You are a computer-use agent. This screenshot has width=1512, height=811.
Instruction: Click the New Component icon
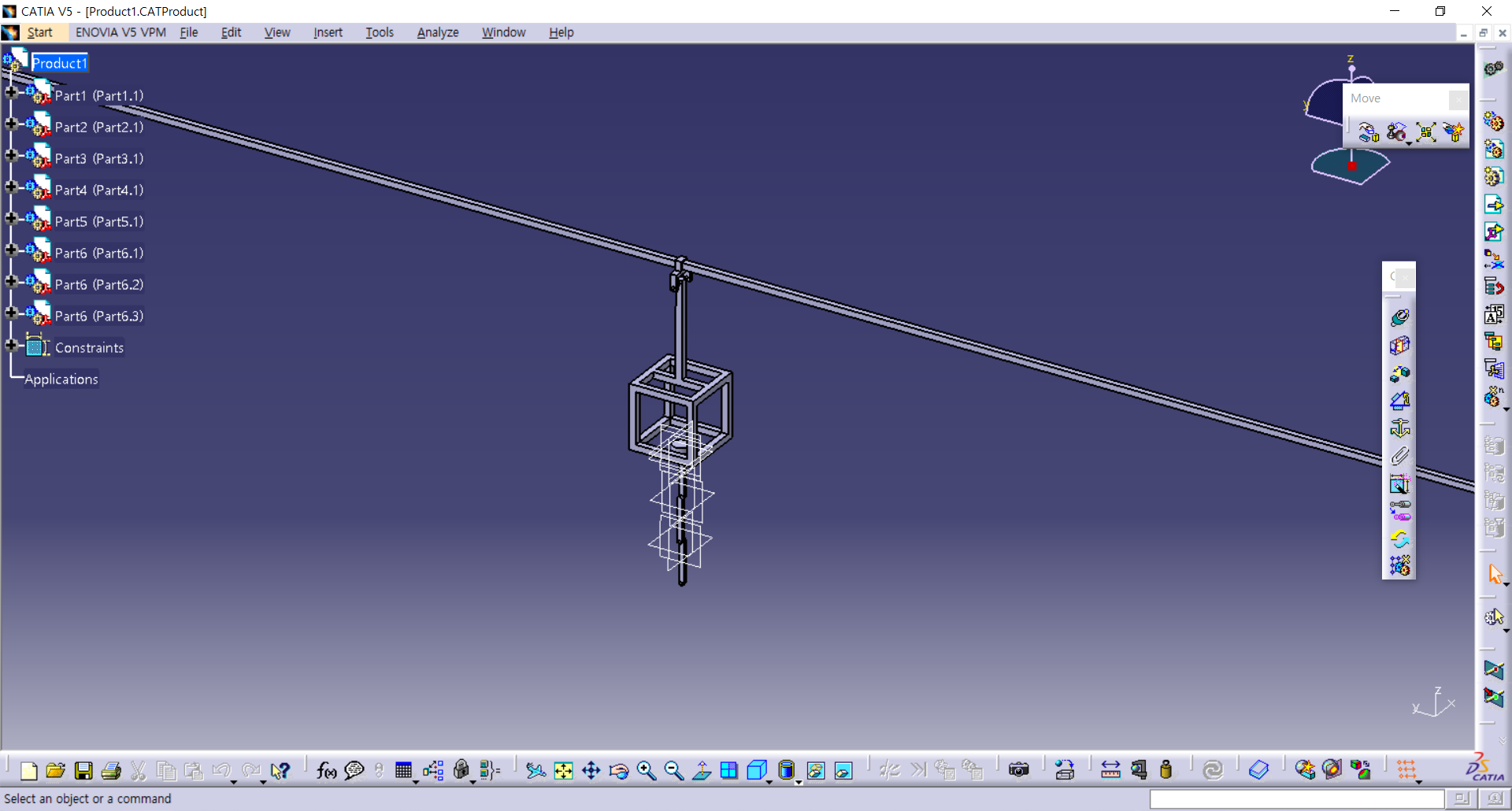(x=1493, y=120)
